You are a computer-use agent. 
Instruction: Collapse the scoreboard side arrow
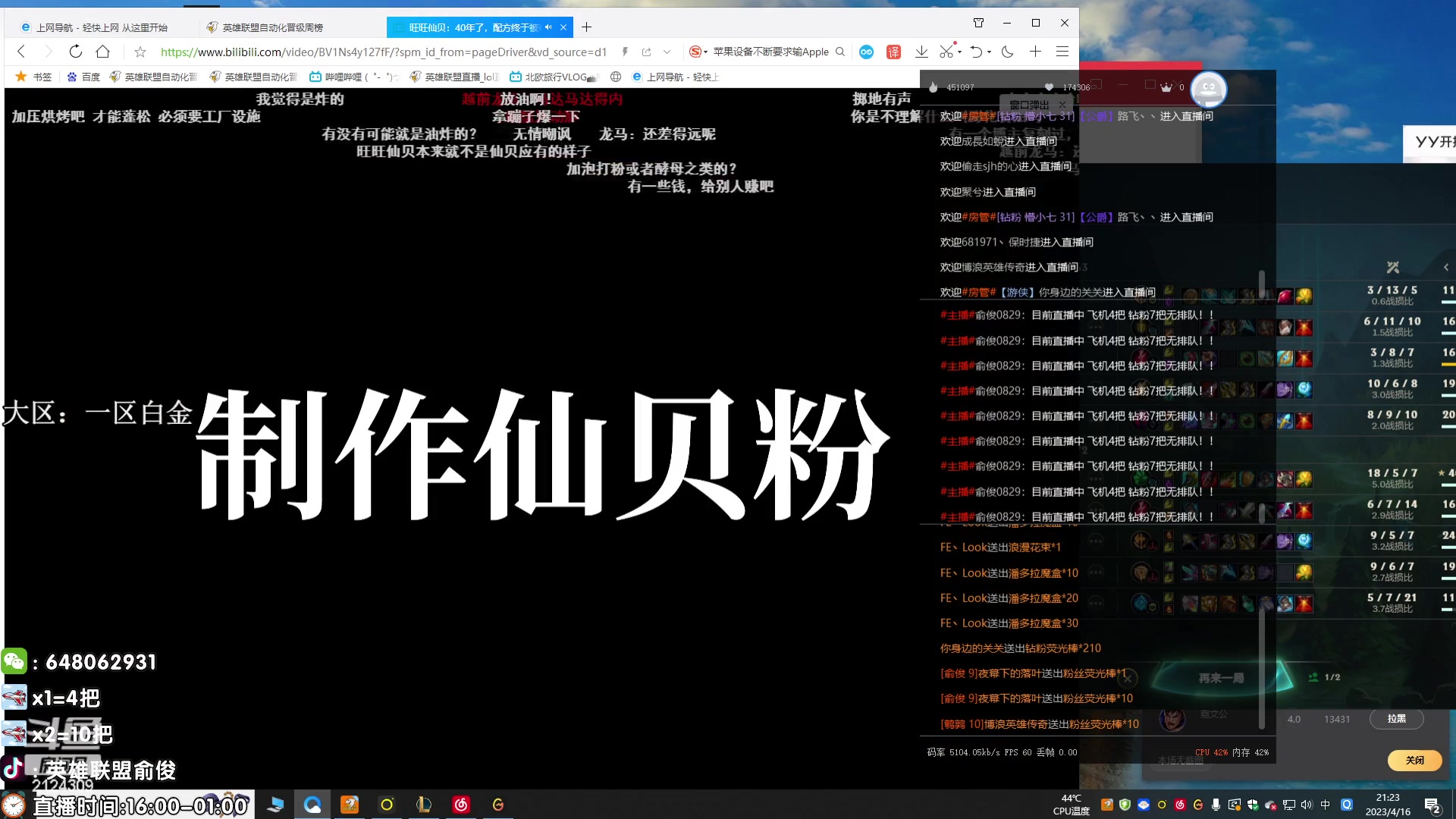1446,267
